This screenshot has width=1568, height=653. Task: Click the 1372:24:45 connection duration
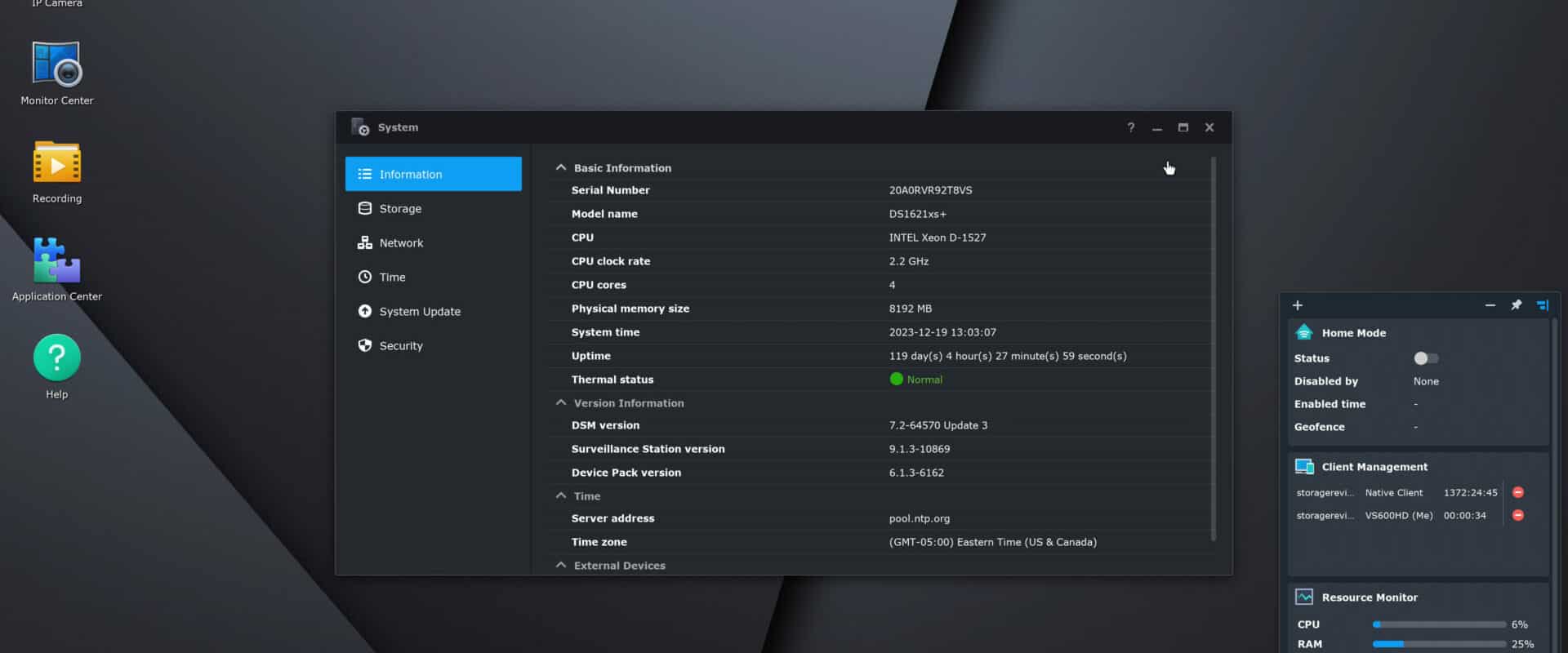click(x=1470, y=492)
